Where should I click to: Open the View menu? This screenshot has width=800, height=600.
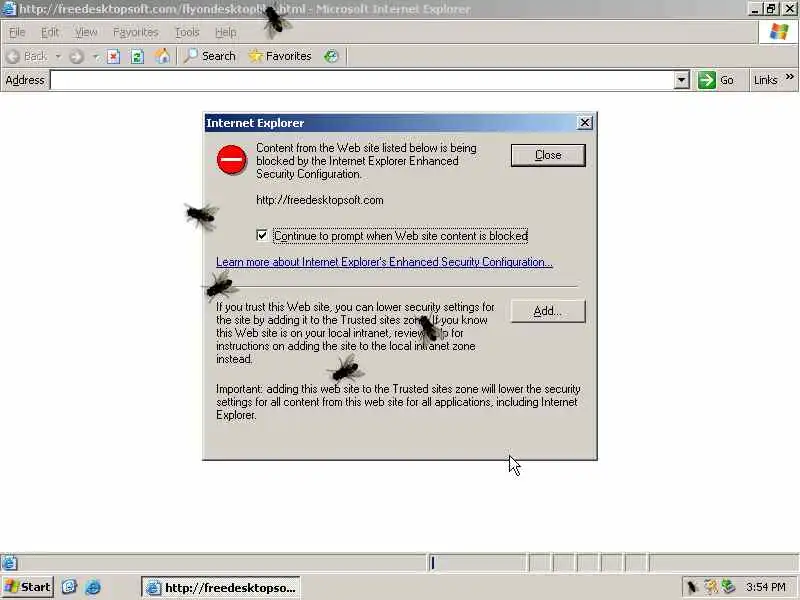pyautogui.click(x=86, y=32)
